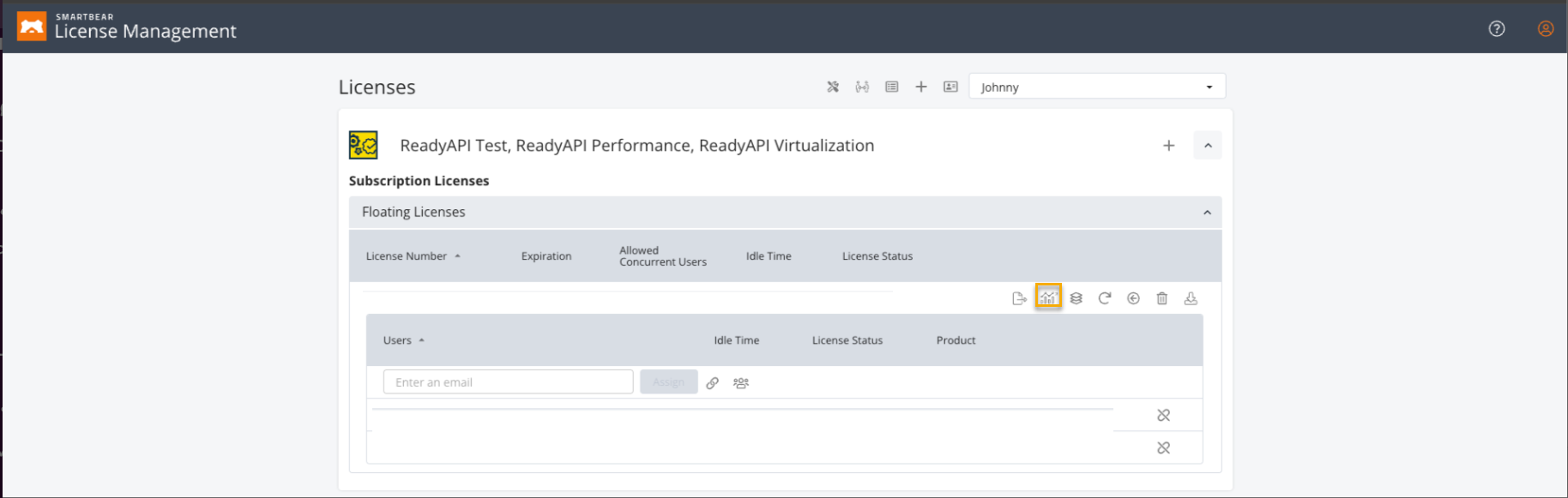Viewport: 1568px width, 498px height.
Task: Click the crossed tools icon beside Licenses
Action: tap(833, 87)
